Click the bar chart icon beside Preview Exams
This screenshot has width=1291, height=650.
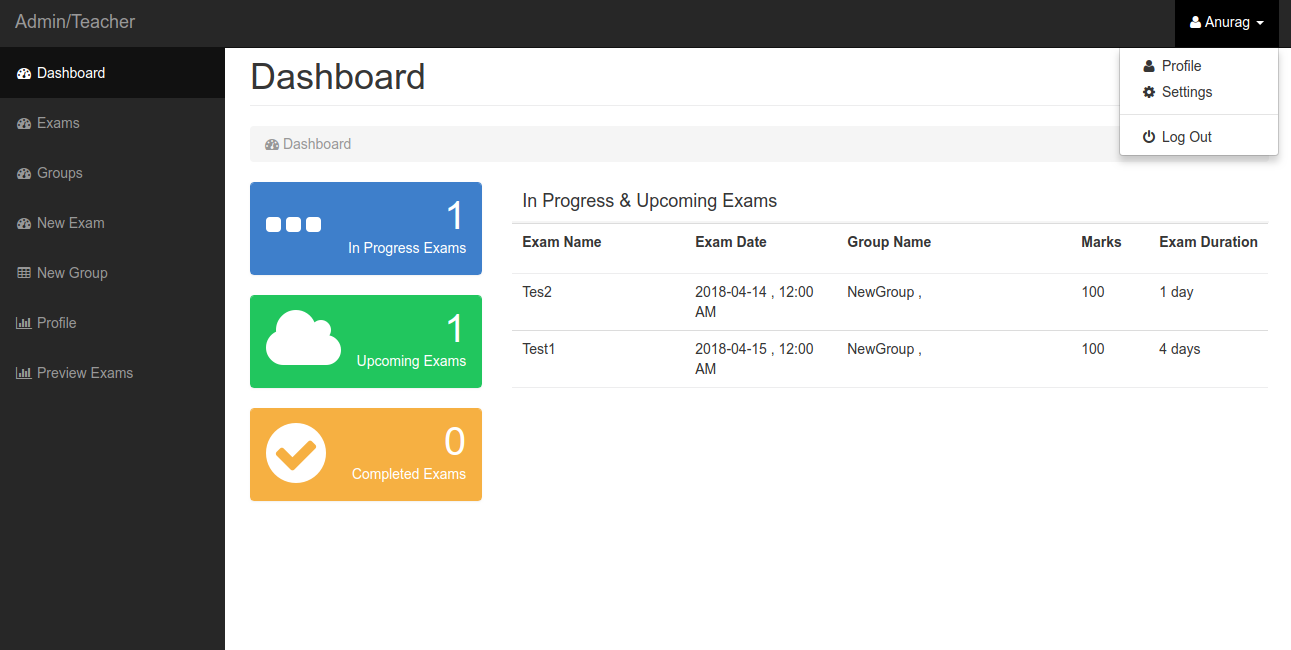tap(24, 373)
